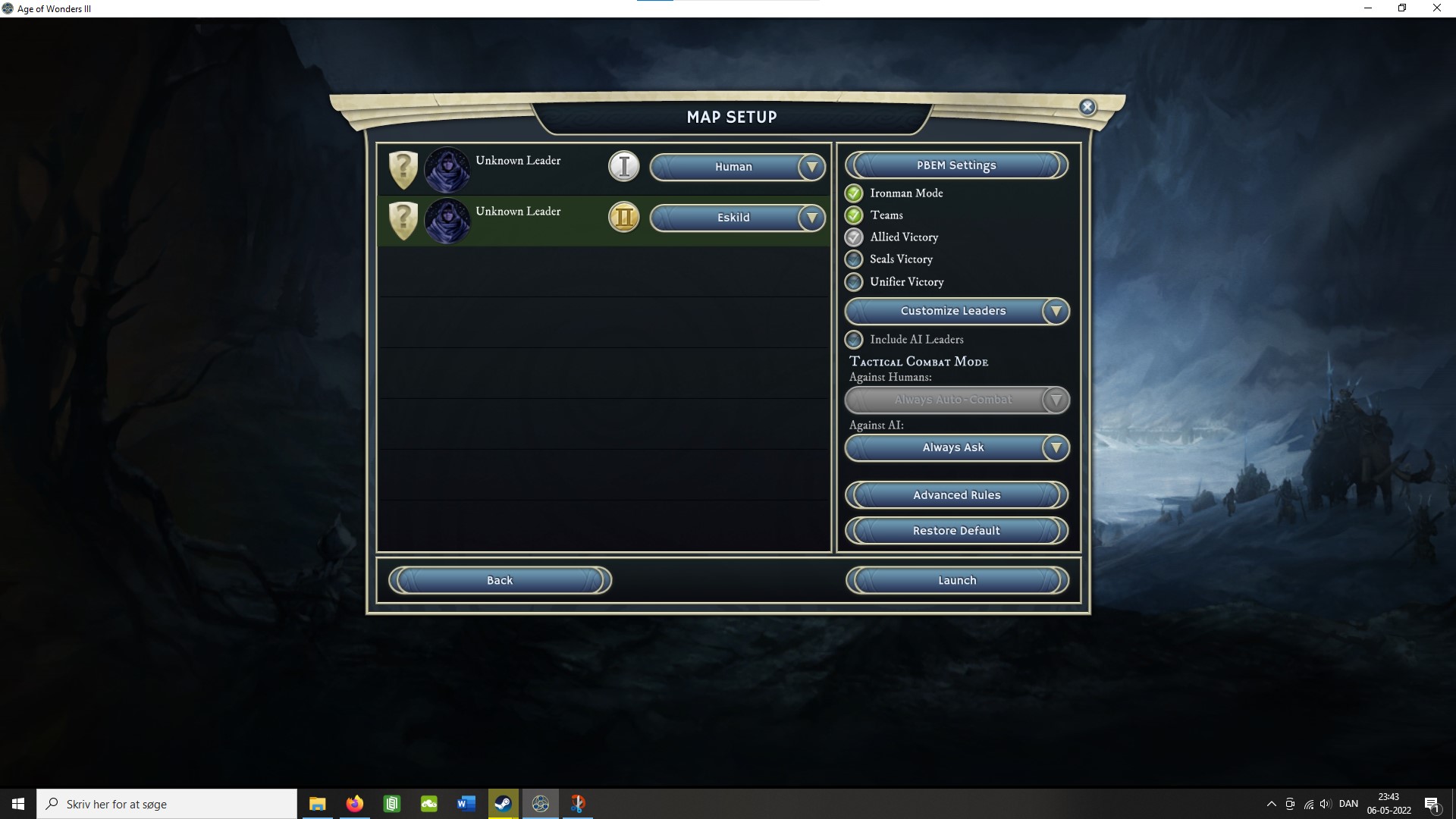Open the Human player type dropdown
The height and width of the screenshot is (819, 1456).
click(x=737, y=167)
